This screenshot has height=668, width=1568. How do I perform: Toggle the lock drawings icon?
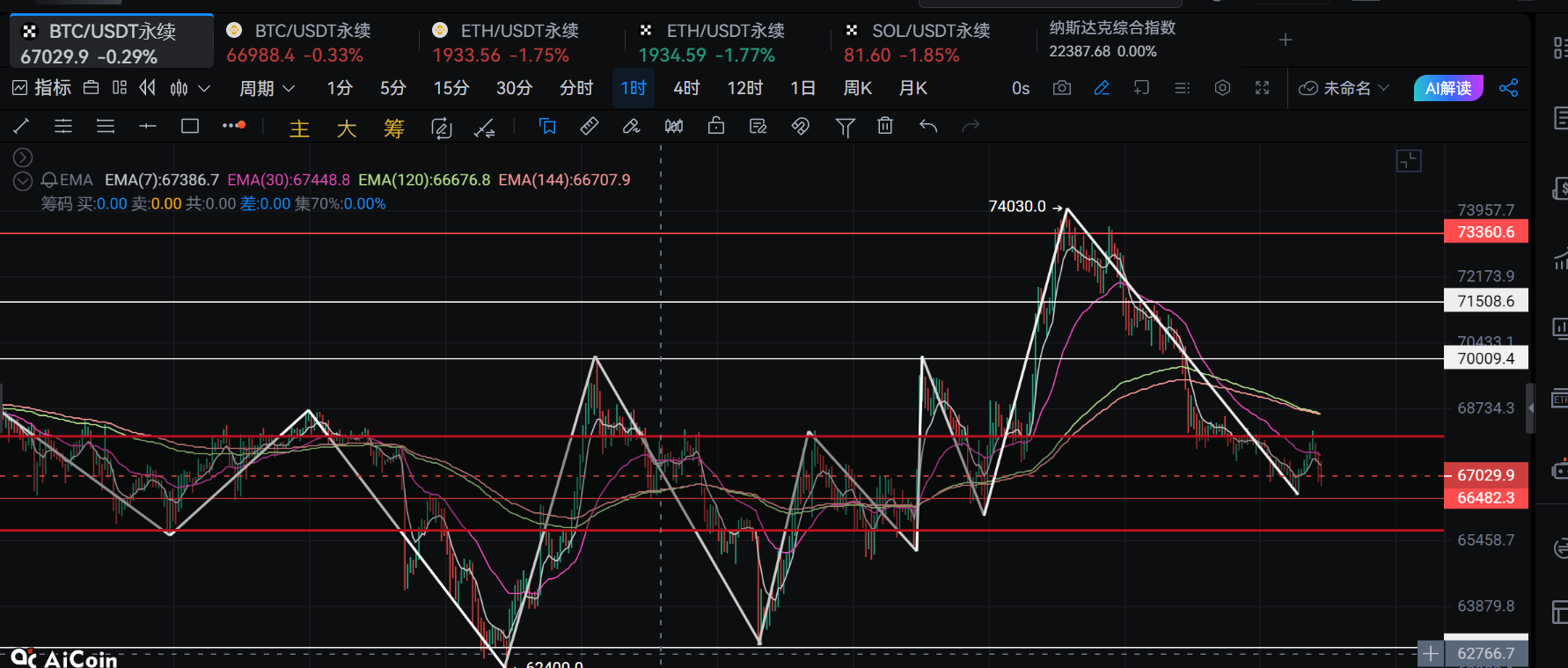(x=716, y=127)
